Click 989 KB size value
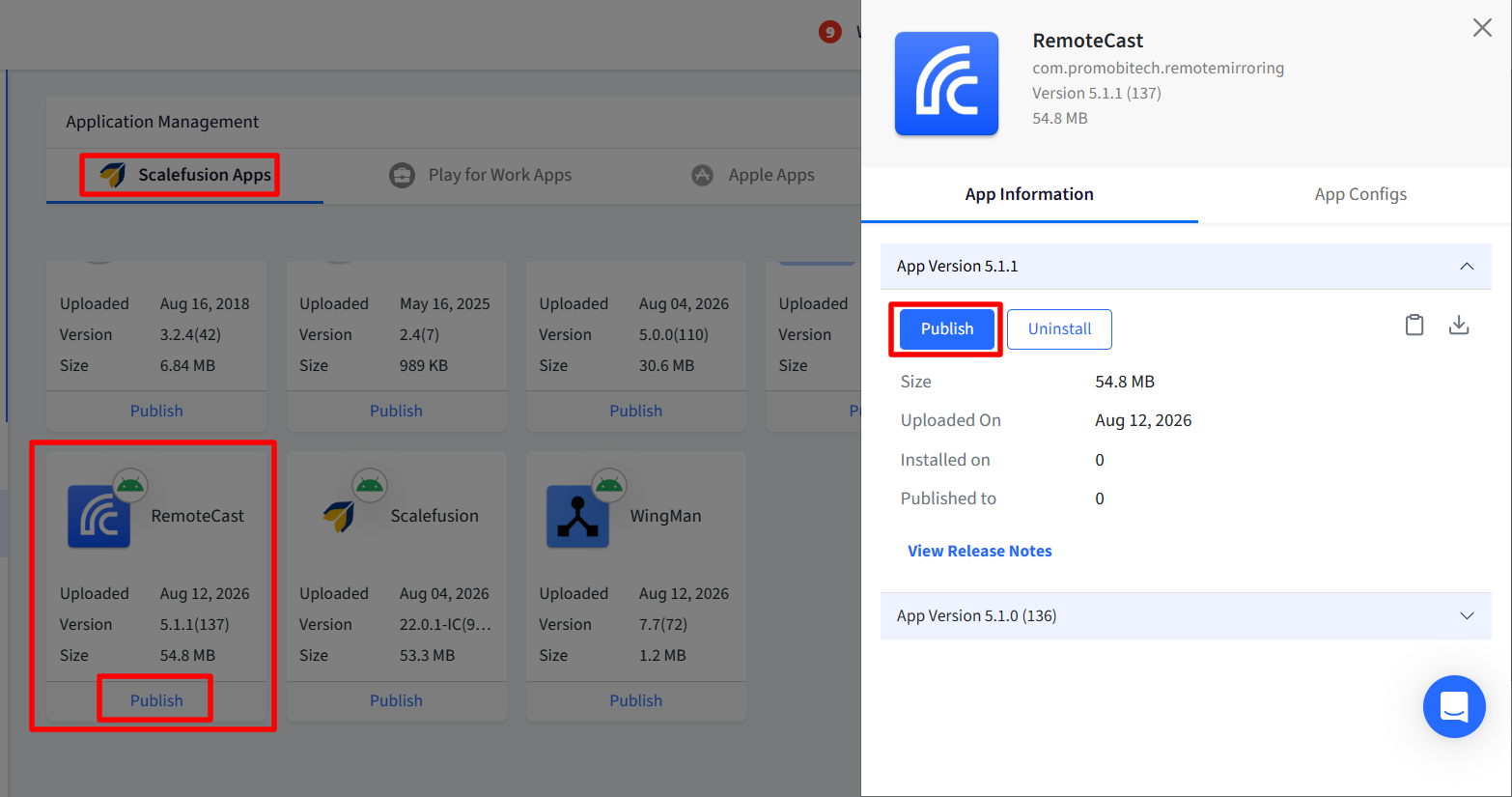 tap(424, 365)
